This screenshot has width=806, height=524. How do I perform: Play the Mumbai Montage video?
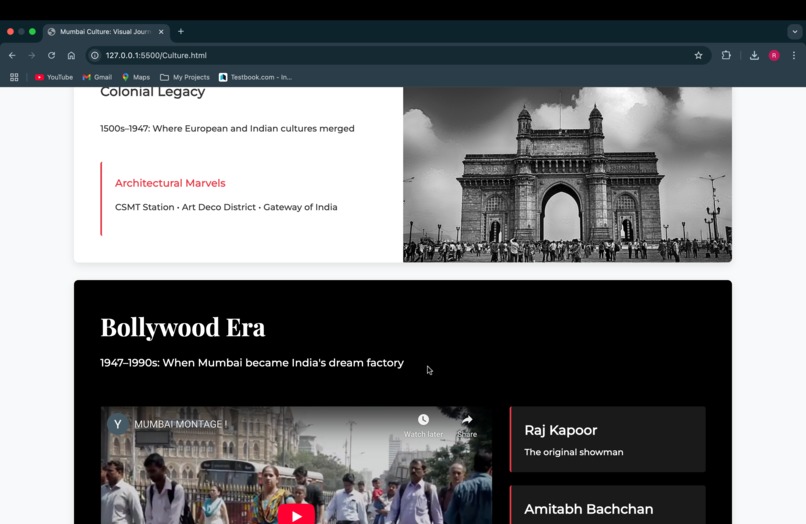point(296,515)
